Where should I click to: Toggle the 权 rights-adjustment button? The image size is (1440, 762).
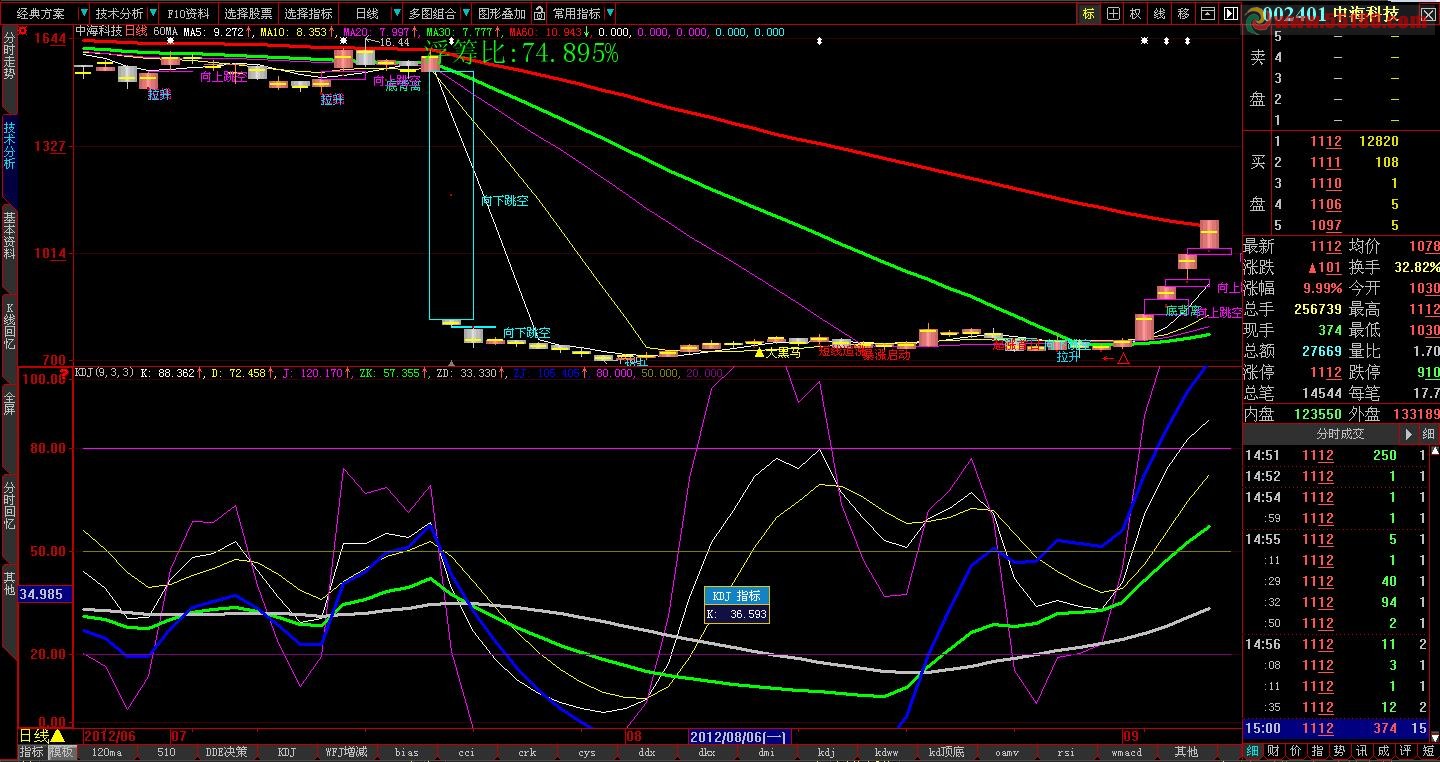point(1135,14)
